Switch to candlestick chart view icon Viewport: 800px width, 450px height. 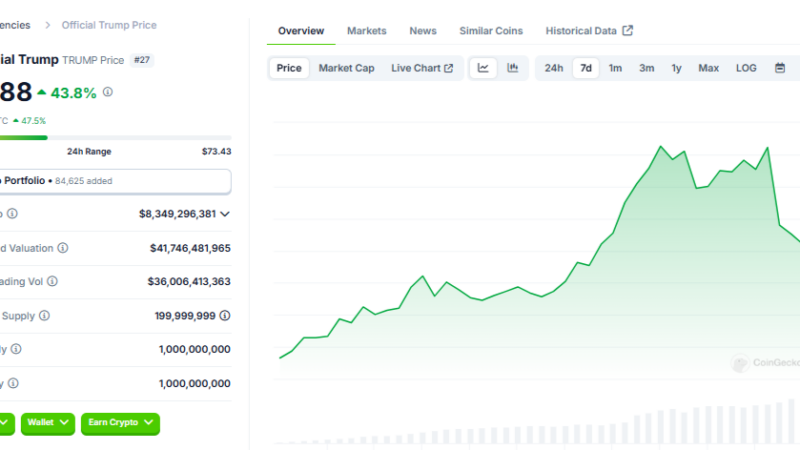pos(512,68)
